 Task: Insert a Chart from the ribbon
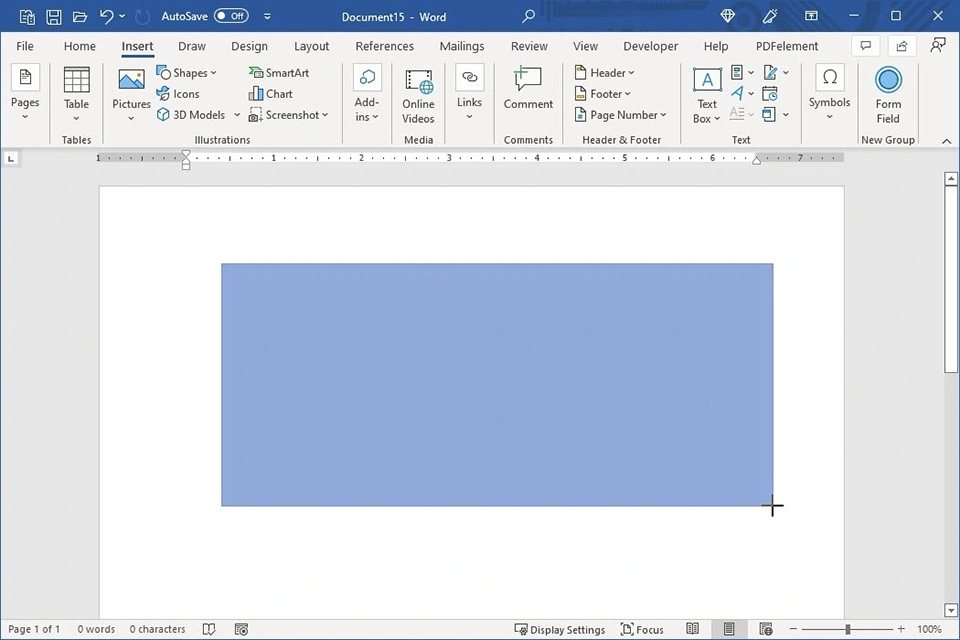(271, 94)
